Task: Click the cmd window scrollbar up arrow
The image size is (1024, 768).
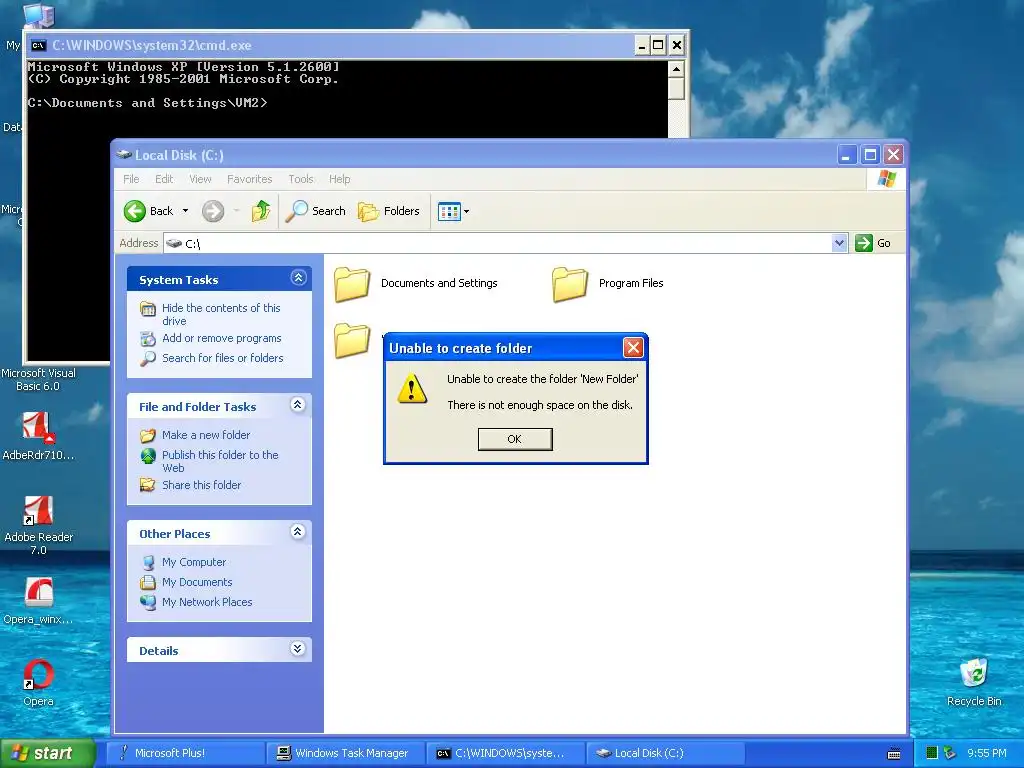Action: click(x=677, y=69)
